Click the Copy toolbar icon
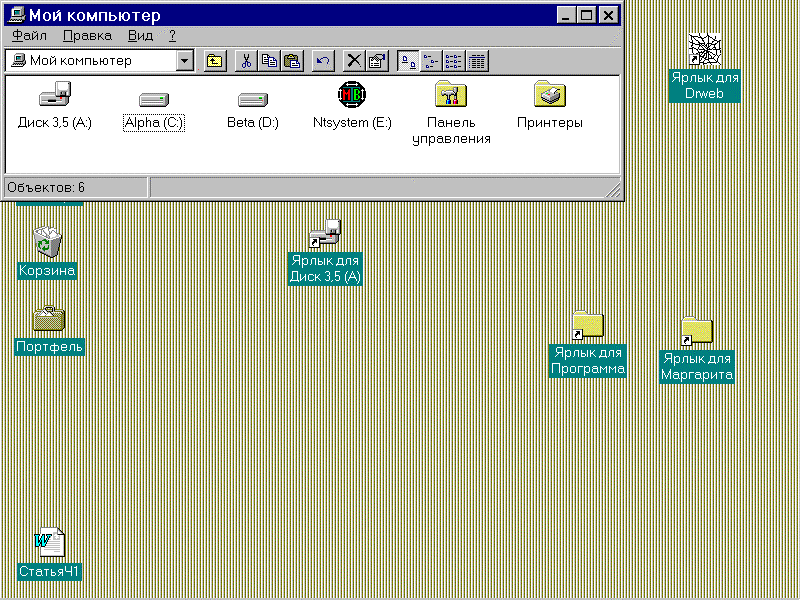800x600 pixels. (269, 61)
